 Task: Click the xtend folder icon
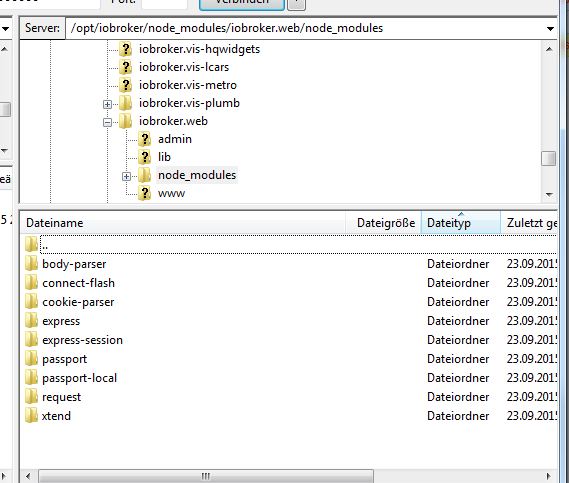click(32, 416)
